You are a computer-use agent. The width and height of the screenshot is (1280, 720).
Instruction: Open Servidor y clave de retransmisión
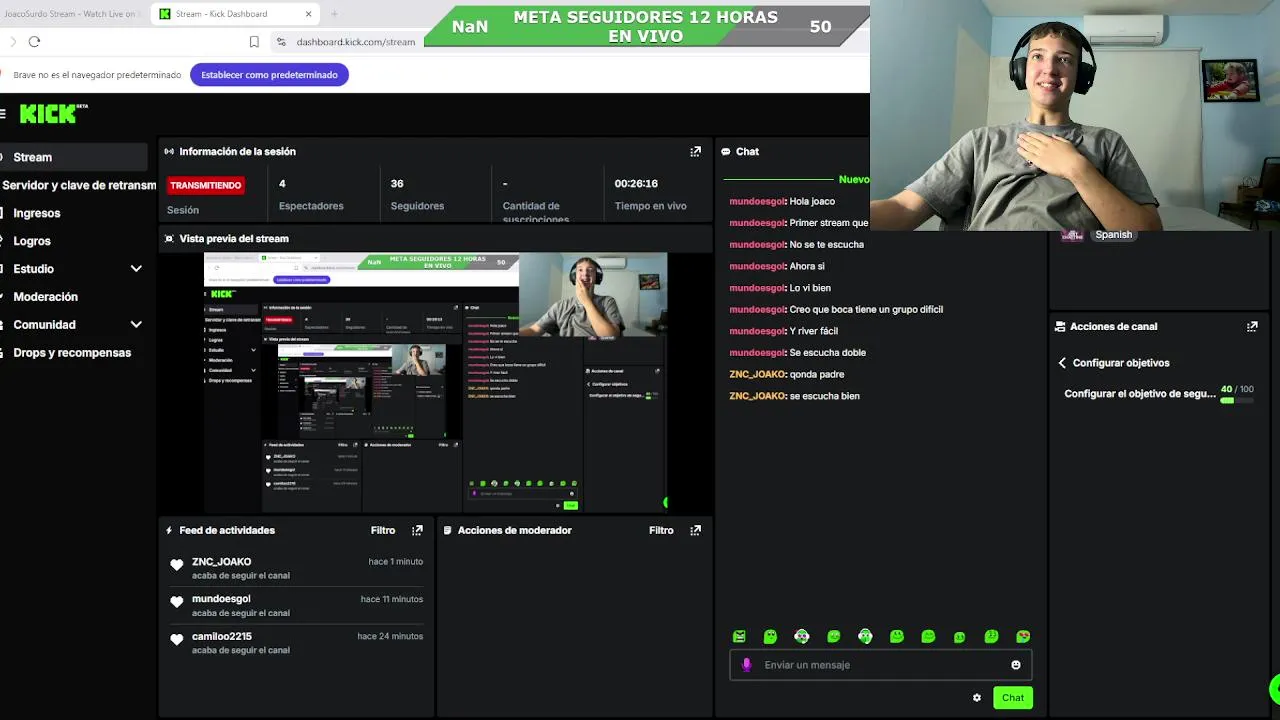pyautogui.click(x=78, y=185)
